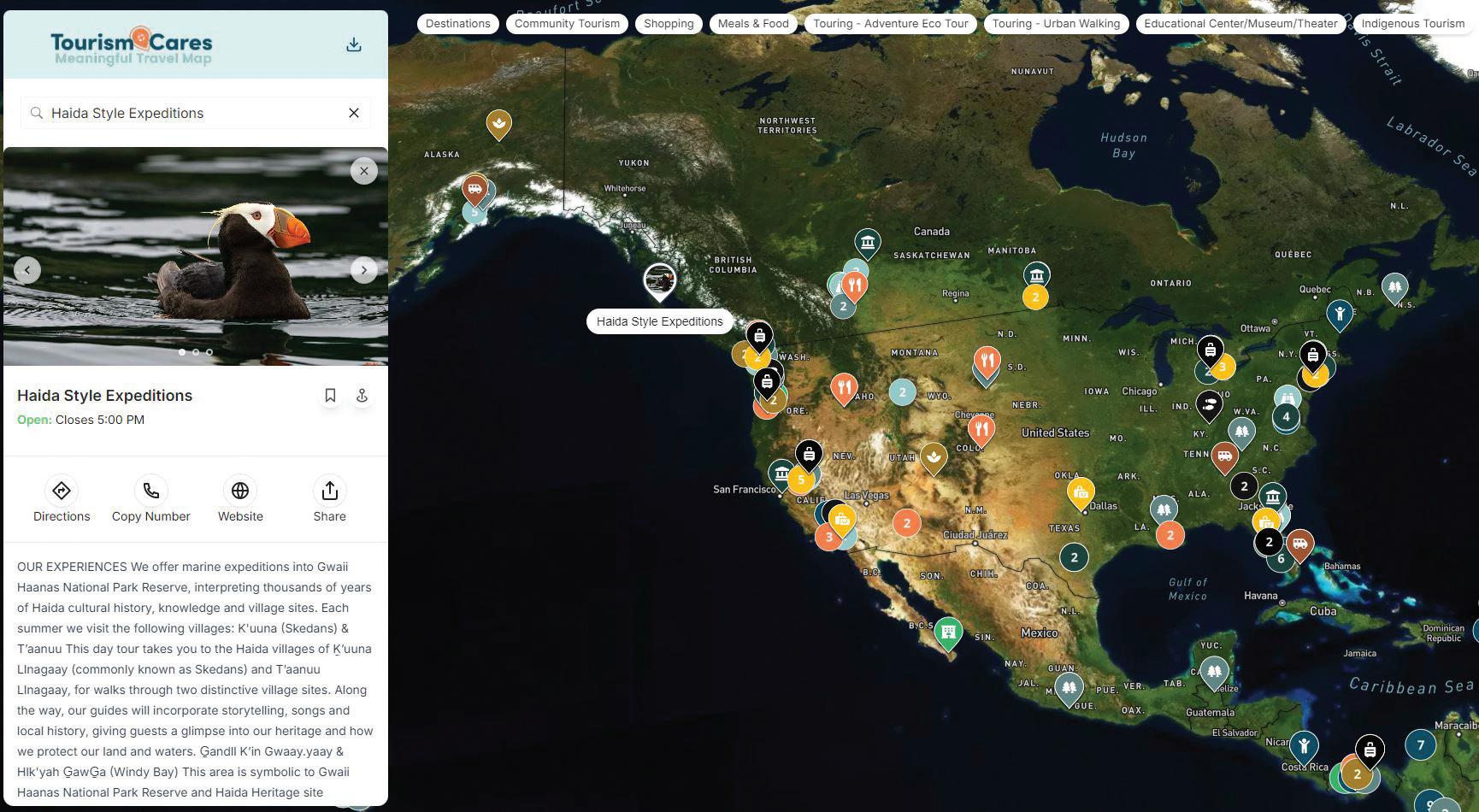Expand the yellow cluster of 3 in Michigan

pyautogui.click(x=1223, y=368)
